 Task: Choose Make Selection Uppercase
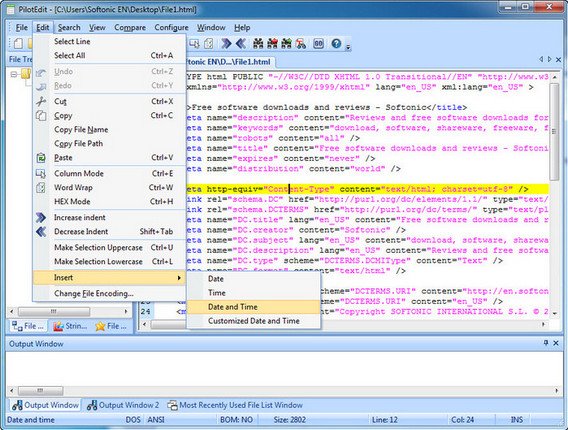110,247
